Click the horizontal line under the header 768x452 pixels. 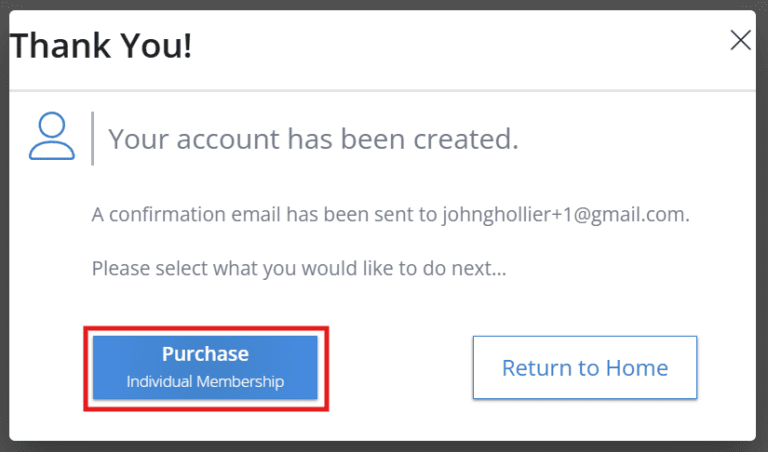click(384, 91)
